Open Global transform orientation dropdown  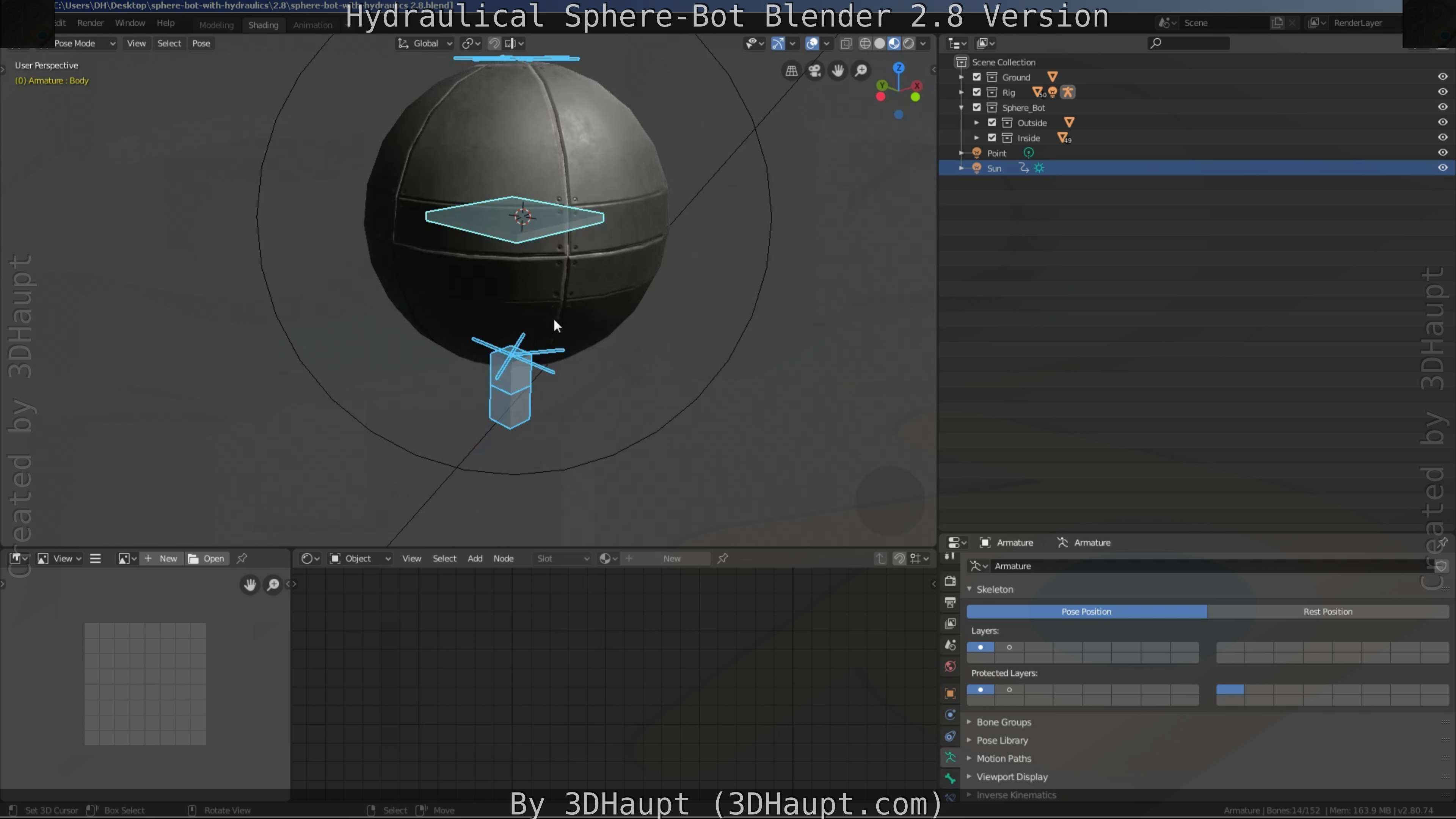tap(425, 44)
